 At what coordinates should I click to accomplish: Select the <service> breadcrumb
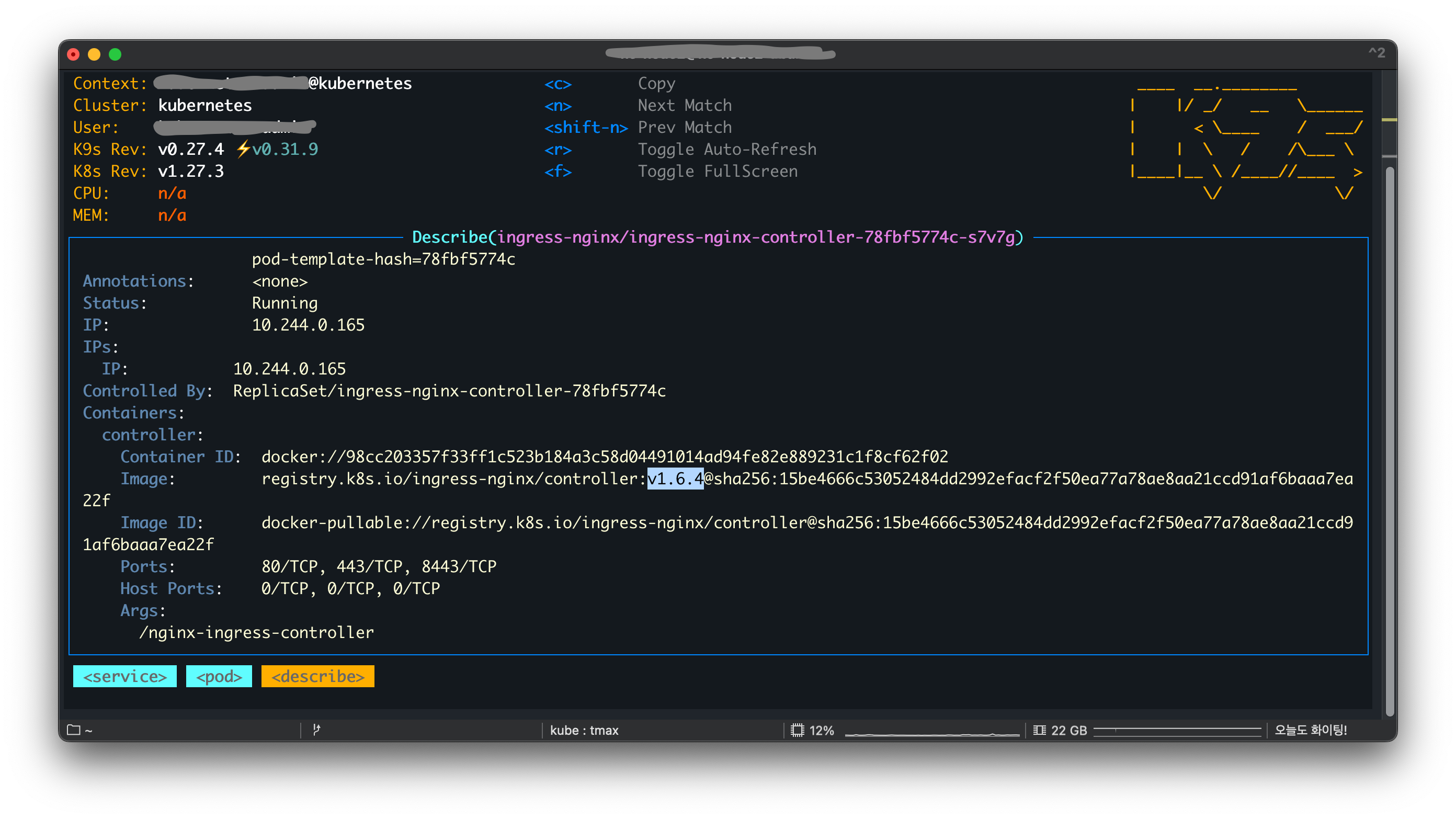point(124,676)
